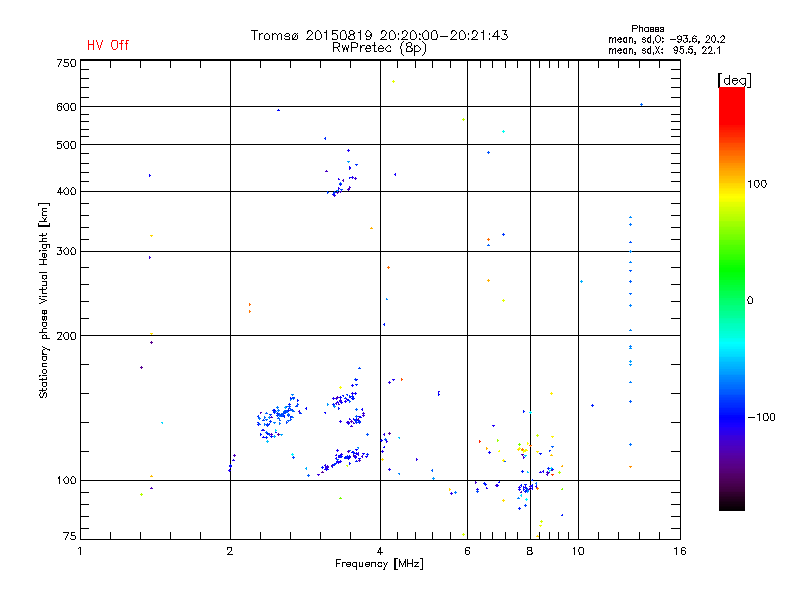Click the x-axis tick label "8"
800x600 pixels.
530,551
